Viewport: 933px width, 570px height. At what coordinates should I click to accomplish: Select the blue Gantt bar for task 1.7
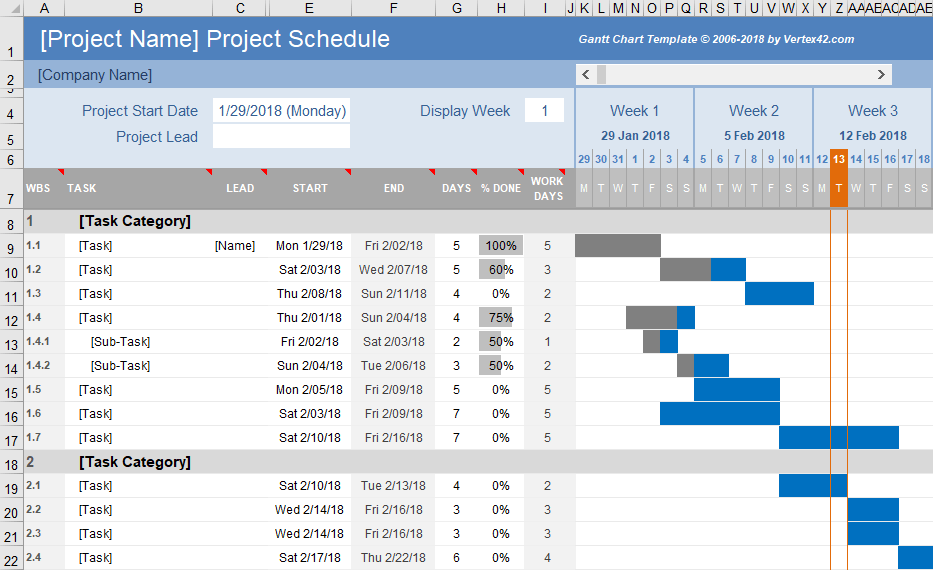tap(838, 438)
